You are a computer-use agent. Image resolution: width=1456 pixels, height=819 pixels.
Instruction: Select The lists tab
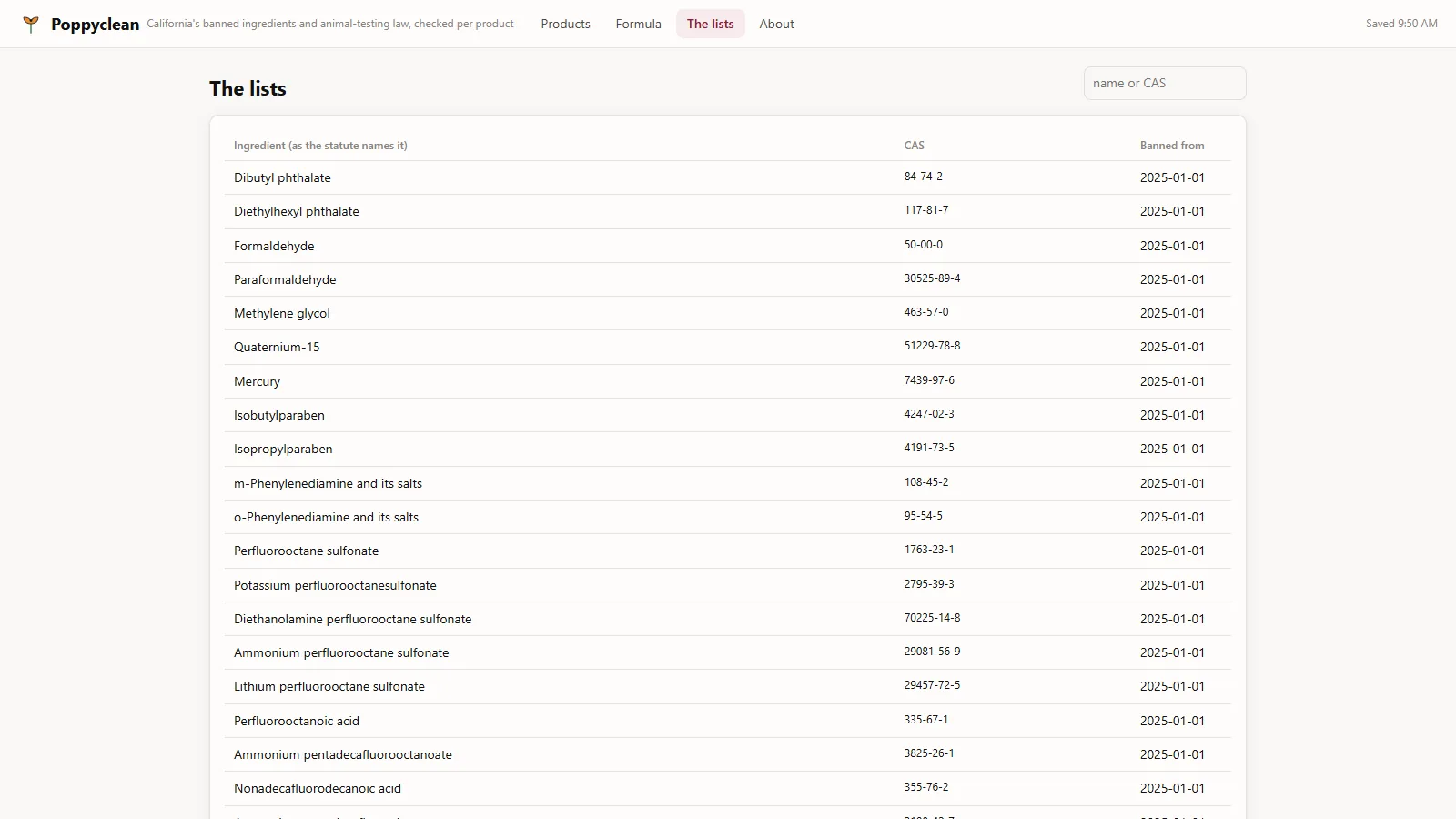710,24
